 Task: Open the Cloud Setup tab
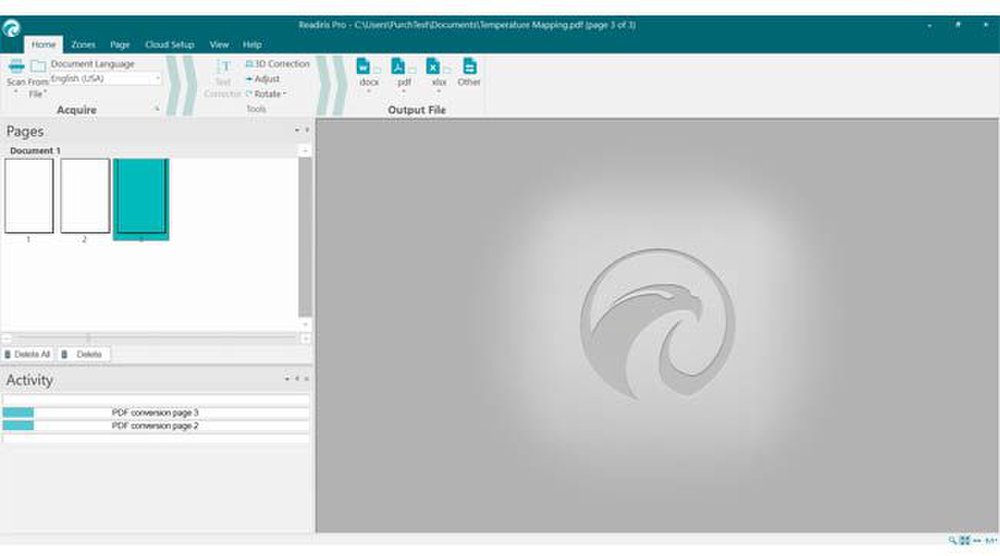coord(169,45)
